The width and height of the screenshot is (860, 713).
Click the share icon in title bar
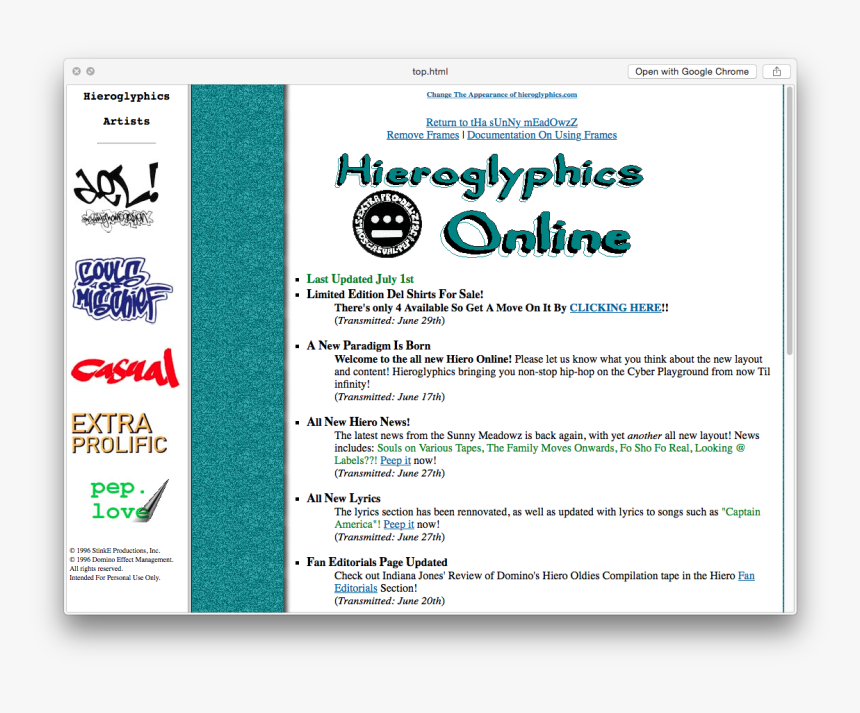777,71
